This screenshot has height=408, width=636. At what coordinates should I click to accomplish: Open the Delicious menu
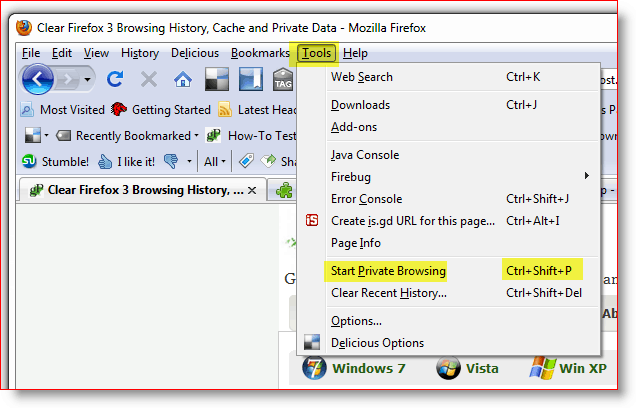point(195,53)
